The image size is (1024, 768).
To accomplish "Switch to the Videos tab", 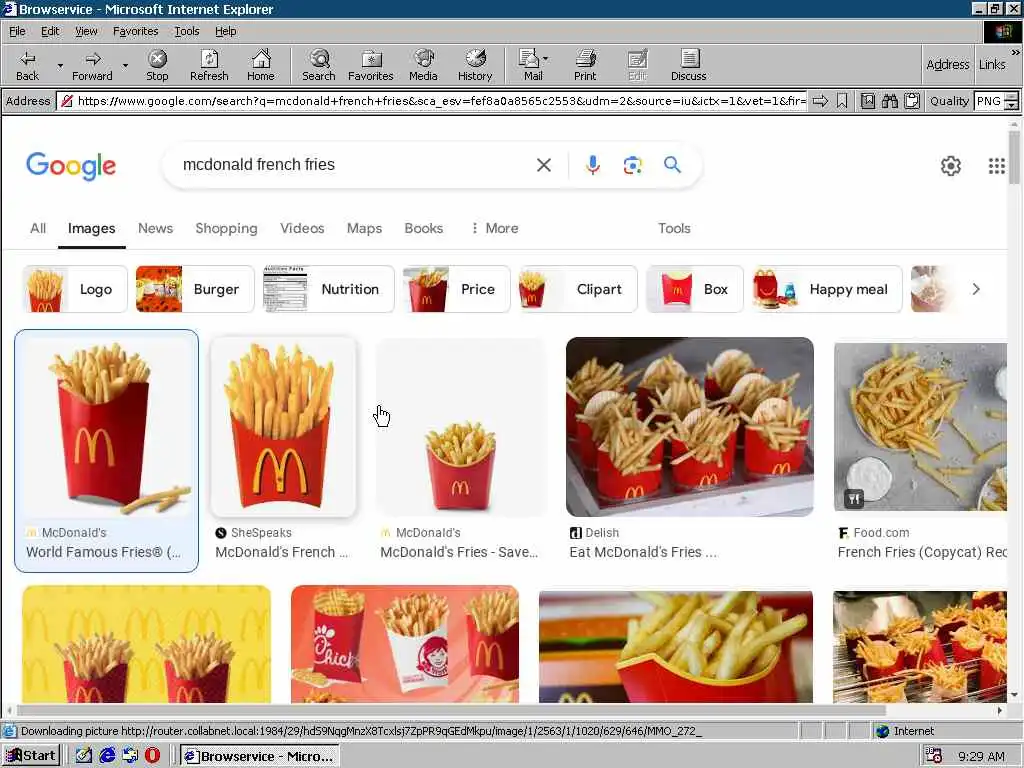I will pos(302,229).
